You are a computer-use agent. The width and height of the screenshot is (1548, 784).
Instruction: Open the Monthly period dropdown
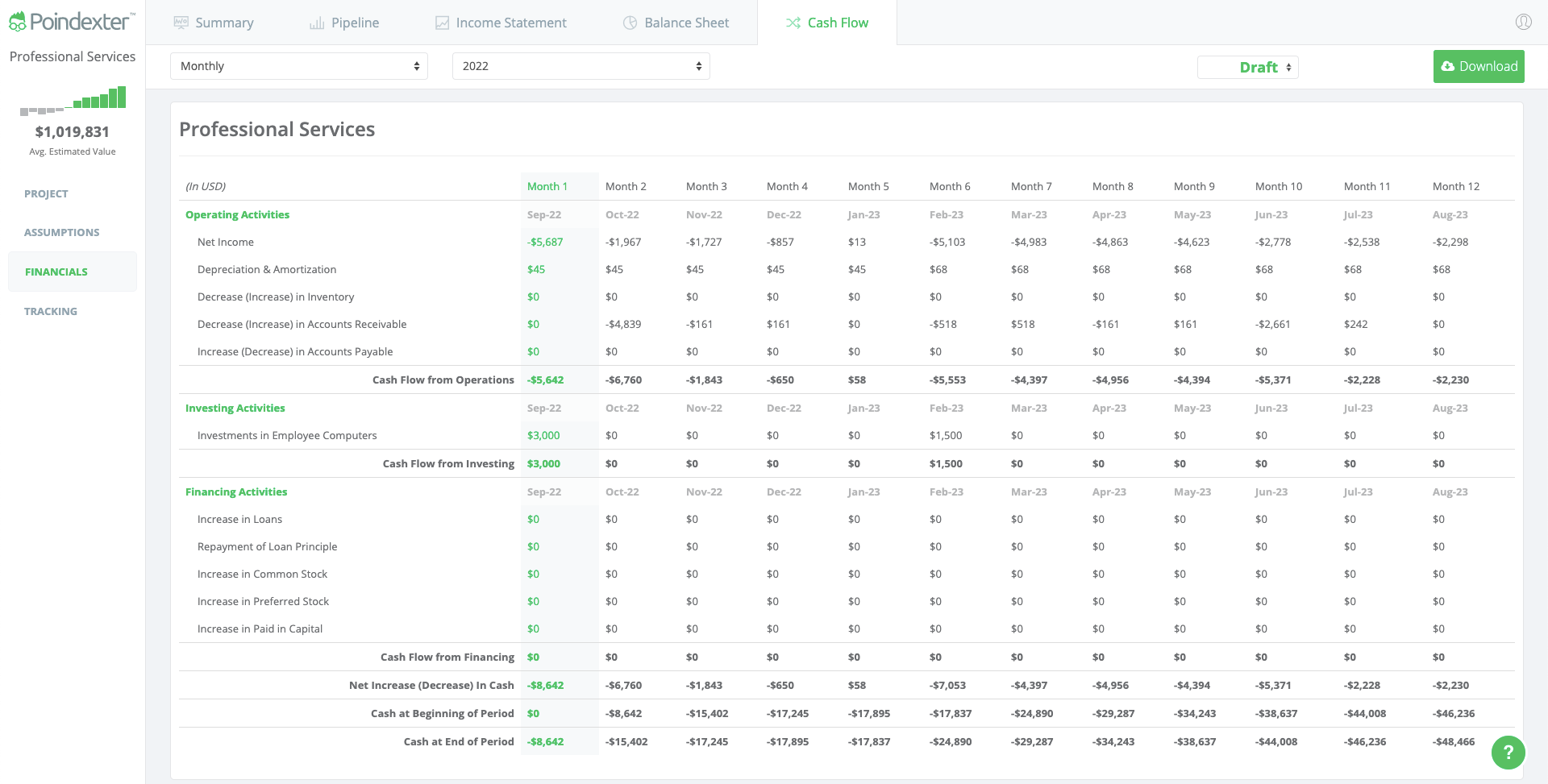coord(299,66)
